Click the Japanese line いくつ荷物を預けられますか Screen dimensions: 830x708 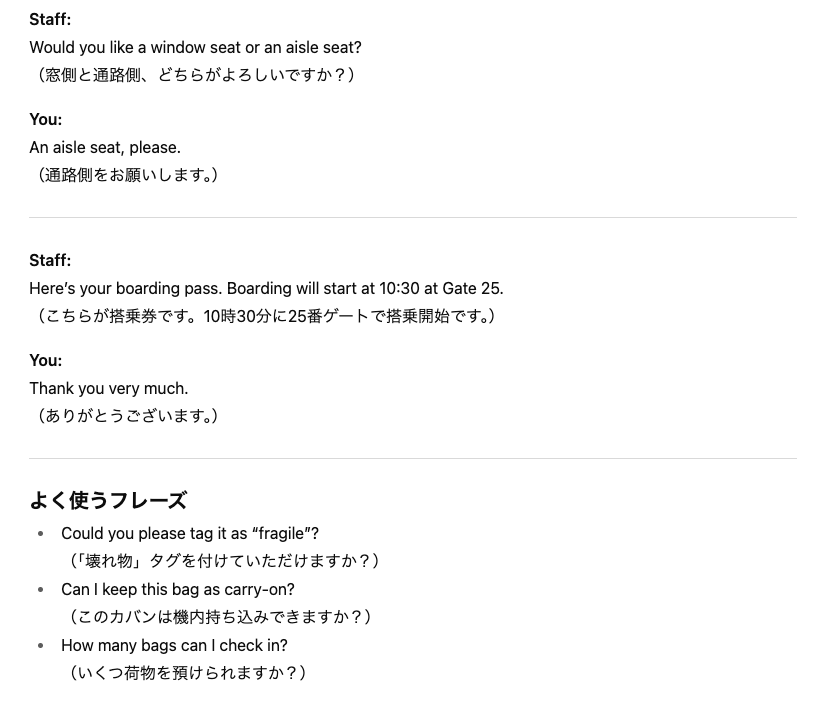point(187,673)
